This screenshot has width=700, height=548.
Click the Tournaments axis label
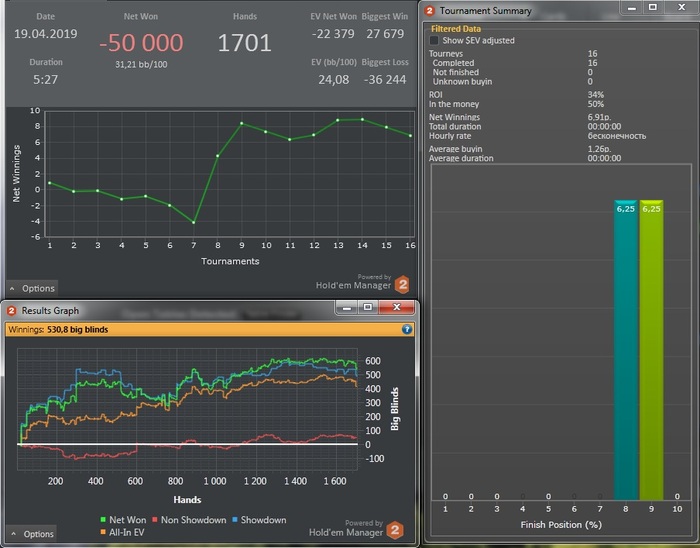230,261
